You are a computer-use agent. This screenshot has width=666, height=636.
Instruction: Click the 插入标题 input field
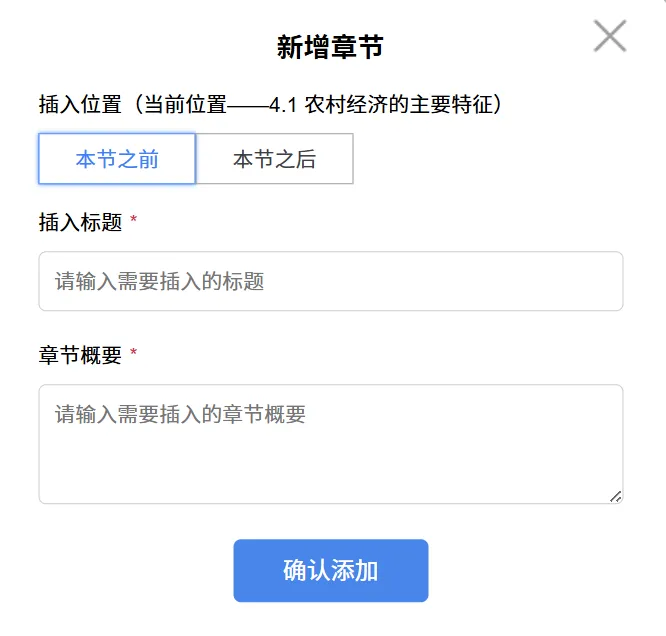tap(330, 281)
